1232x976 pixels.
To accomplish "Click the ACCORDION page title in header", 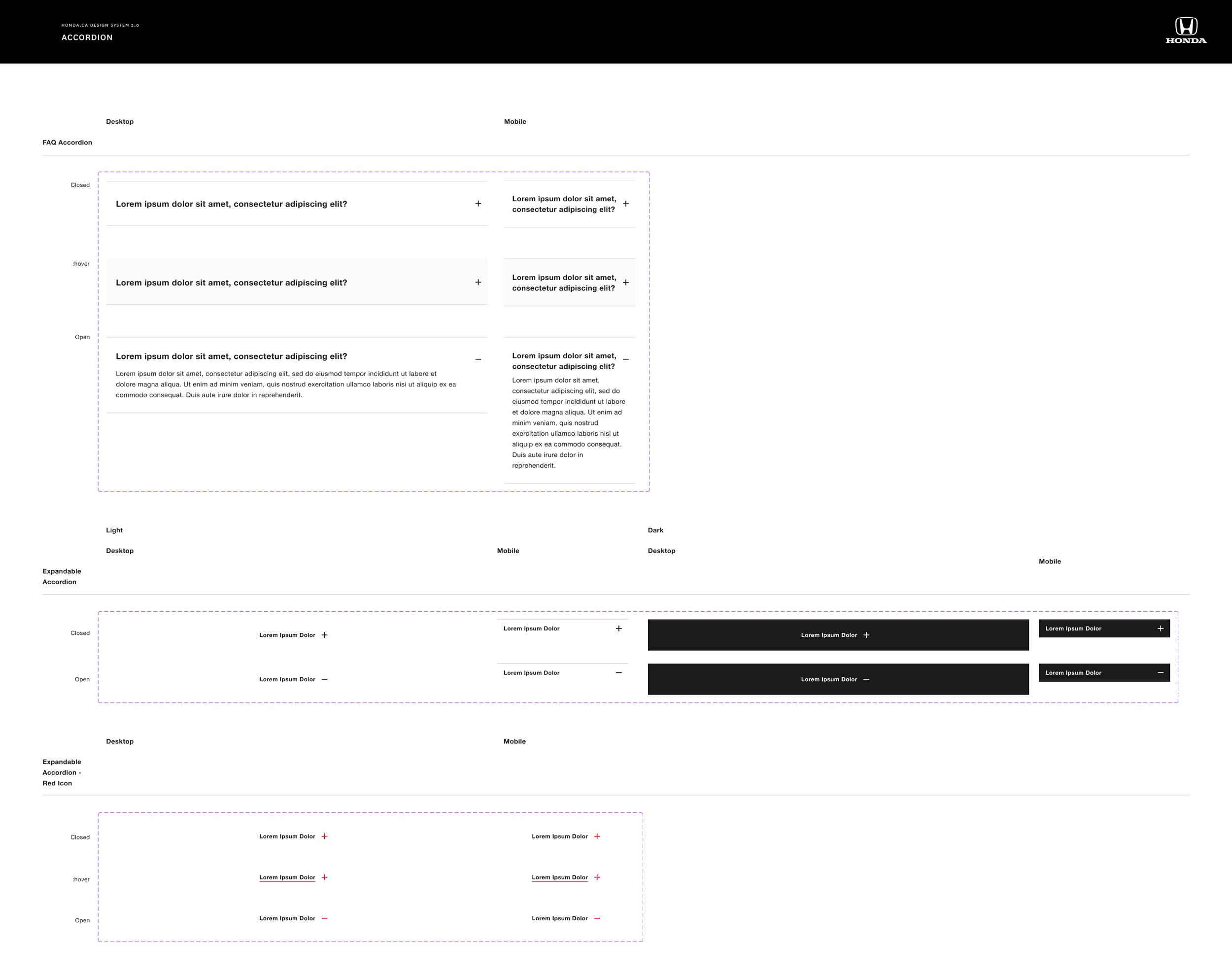I will click(87, 38).
